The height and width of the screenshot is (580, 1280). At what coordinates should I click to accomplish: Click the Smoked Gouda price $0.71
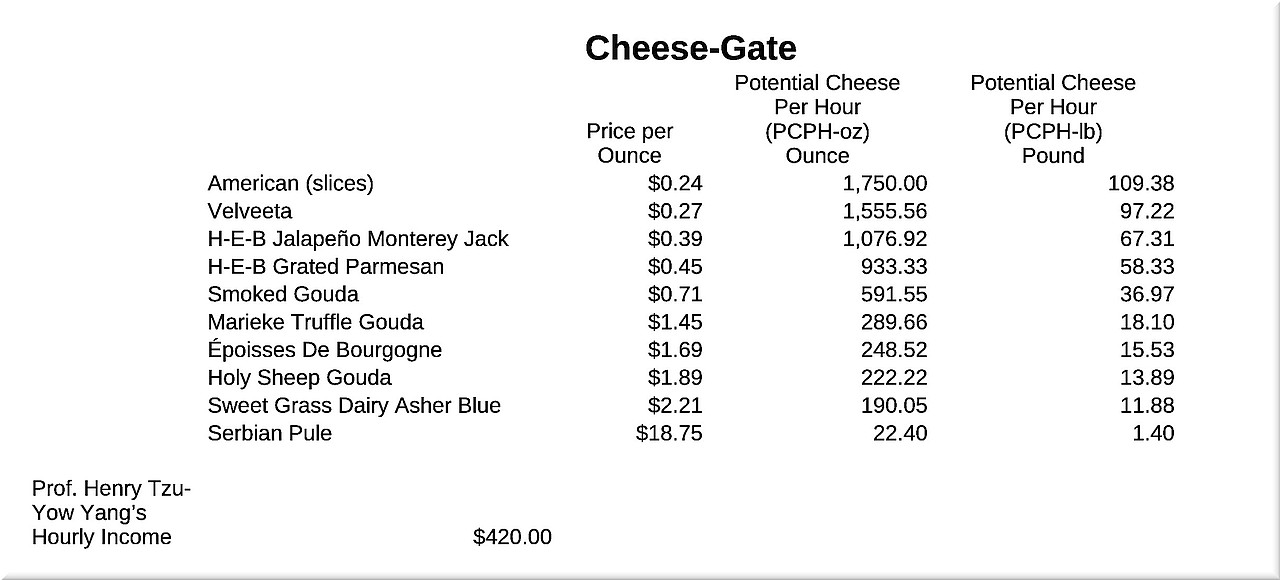pyautogui.click(x=675, y=294)
